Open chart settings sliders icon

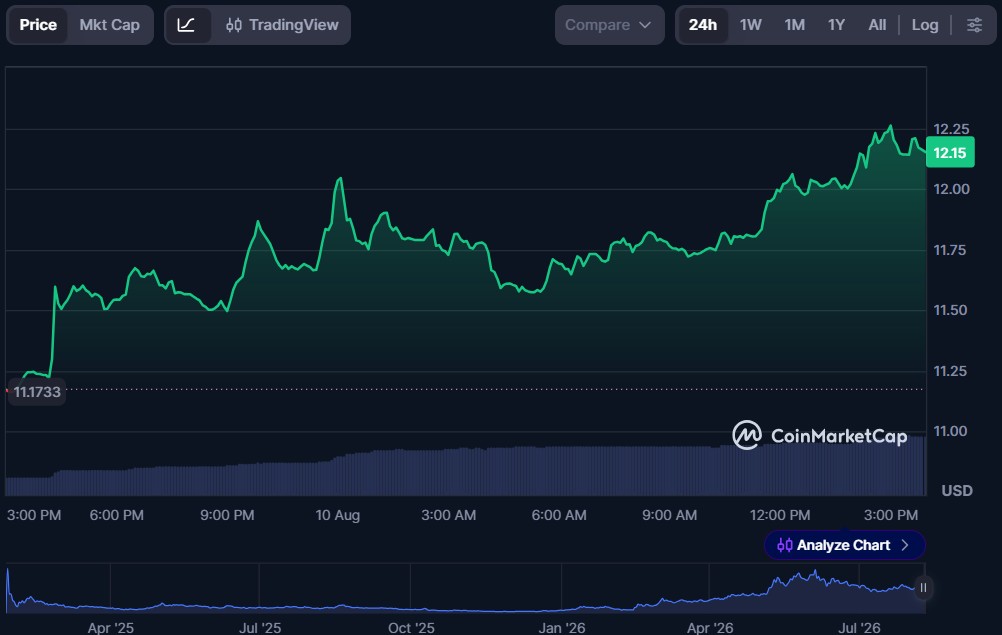click(974, 25)
